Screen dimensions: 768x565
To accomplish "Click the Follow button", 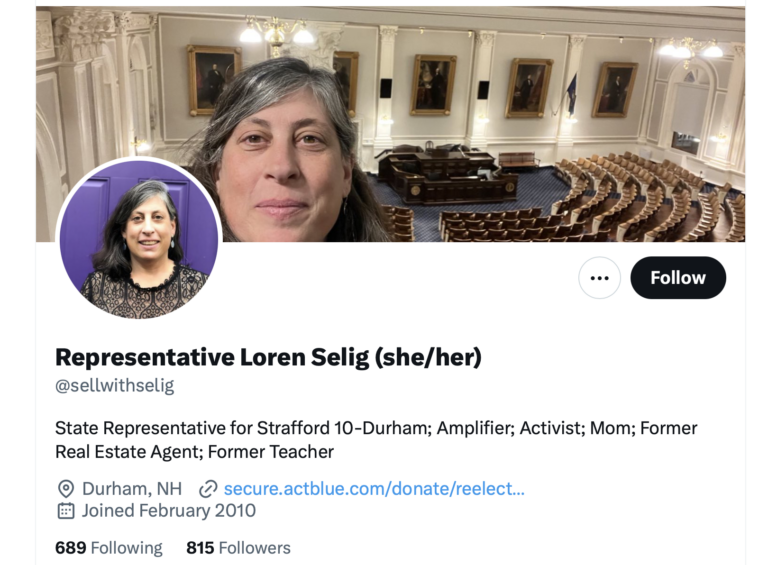I will (x=678, y=278).
